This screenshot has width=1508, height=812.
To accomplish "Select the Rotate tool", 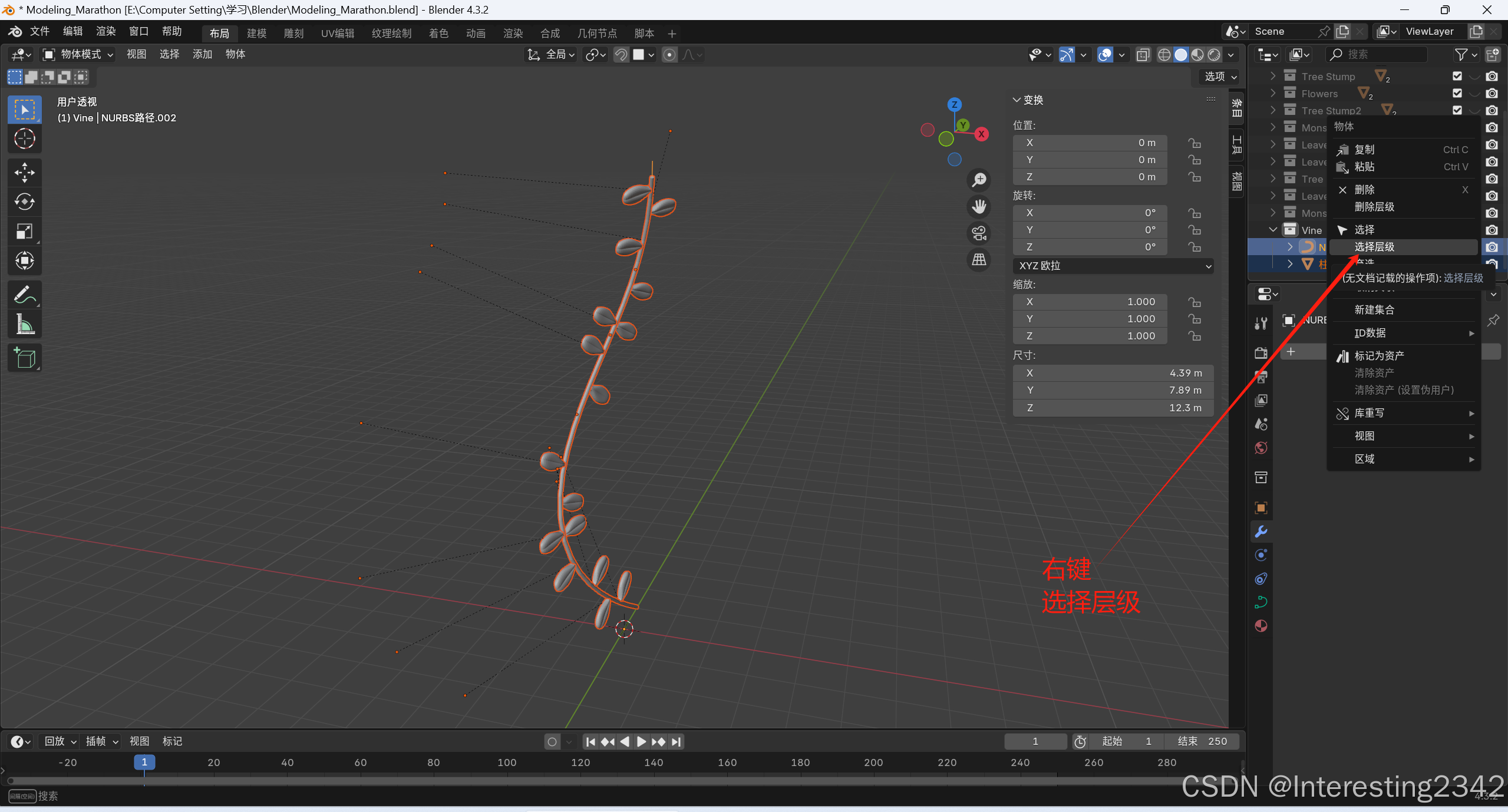I will click(x=24, y=202).
